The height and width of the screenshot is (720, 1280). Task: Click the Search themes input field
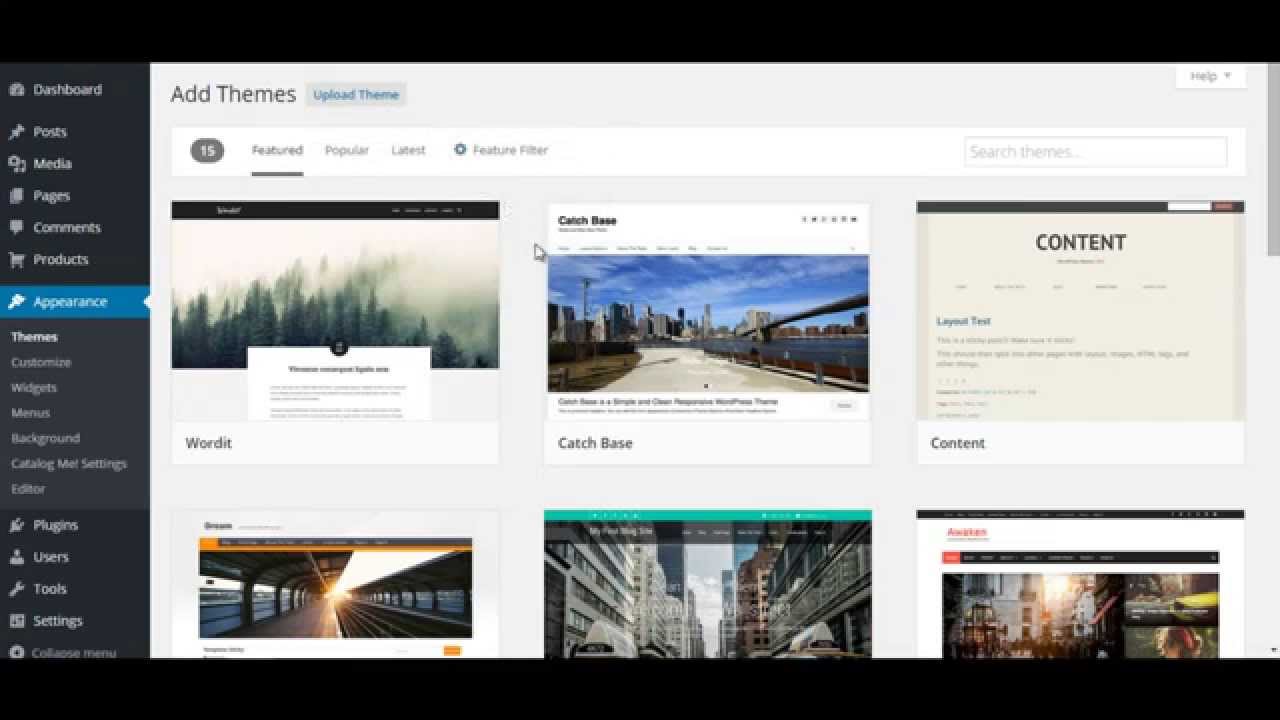(x=1096, y=152)
